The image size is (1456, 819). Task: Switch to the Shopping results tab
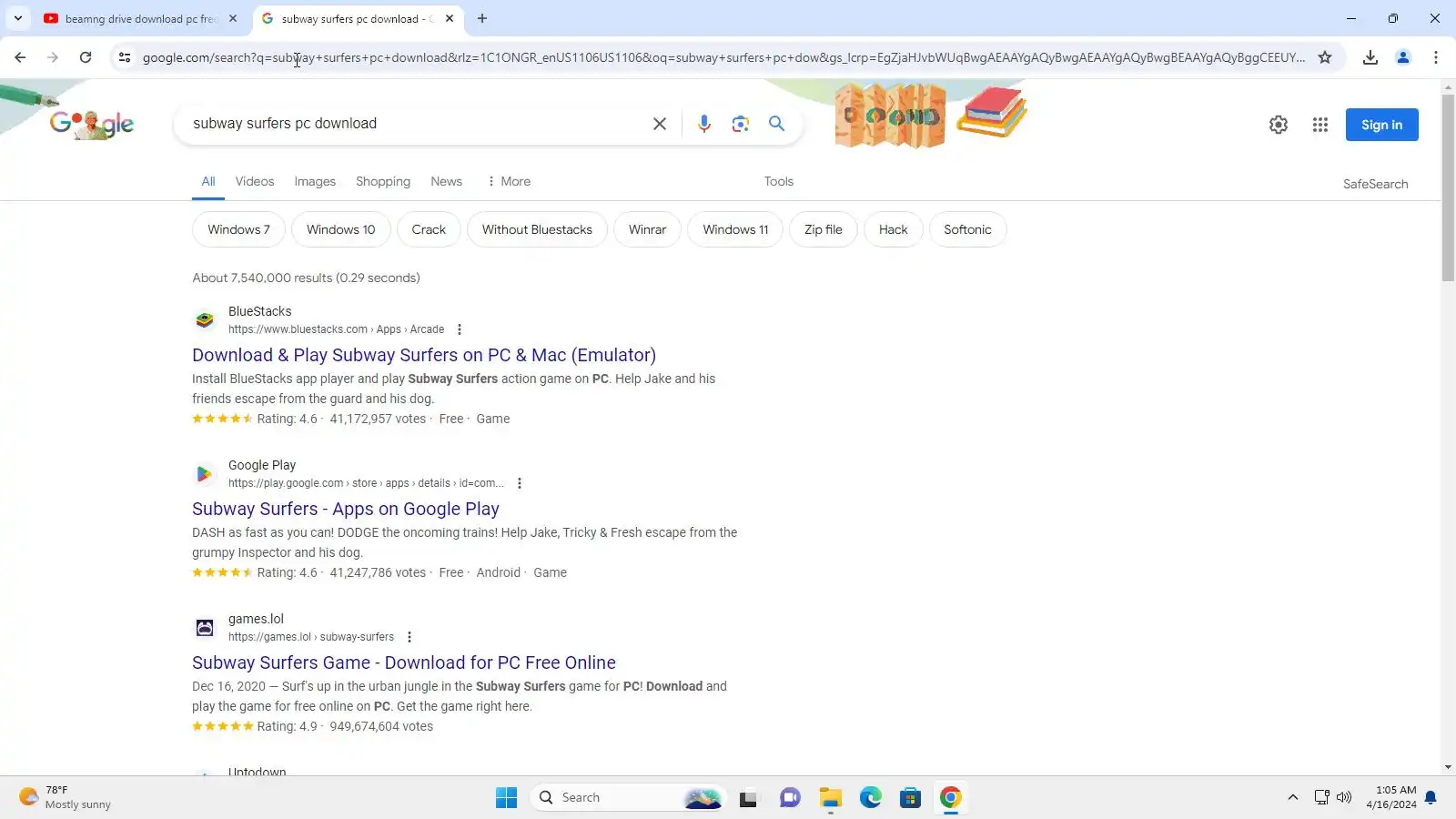(383, 181)
